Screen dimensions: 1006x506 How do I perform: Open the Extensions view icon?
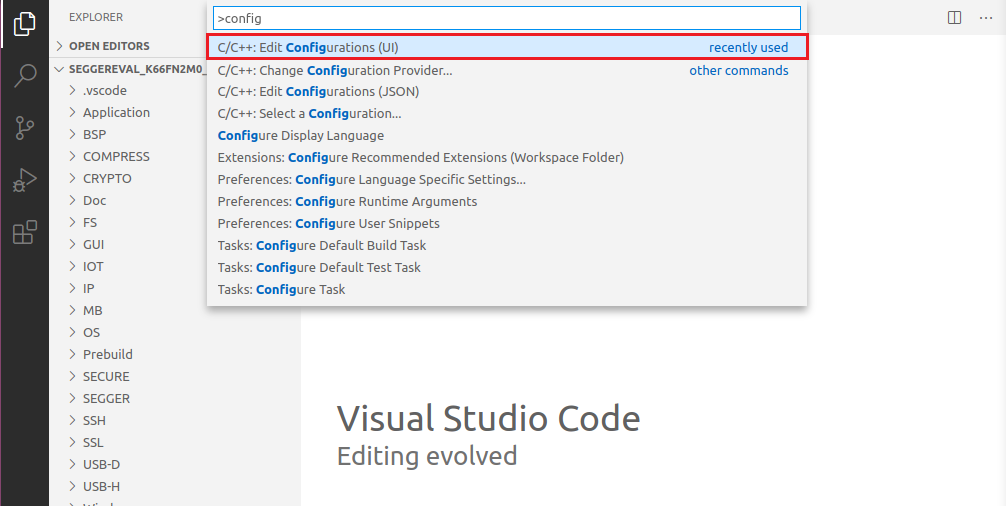24,233
